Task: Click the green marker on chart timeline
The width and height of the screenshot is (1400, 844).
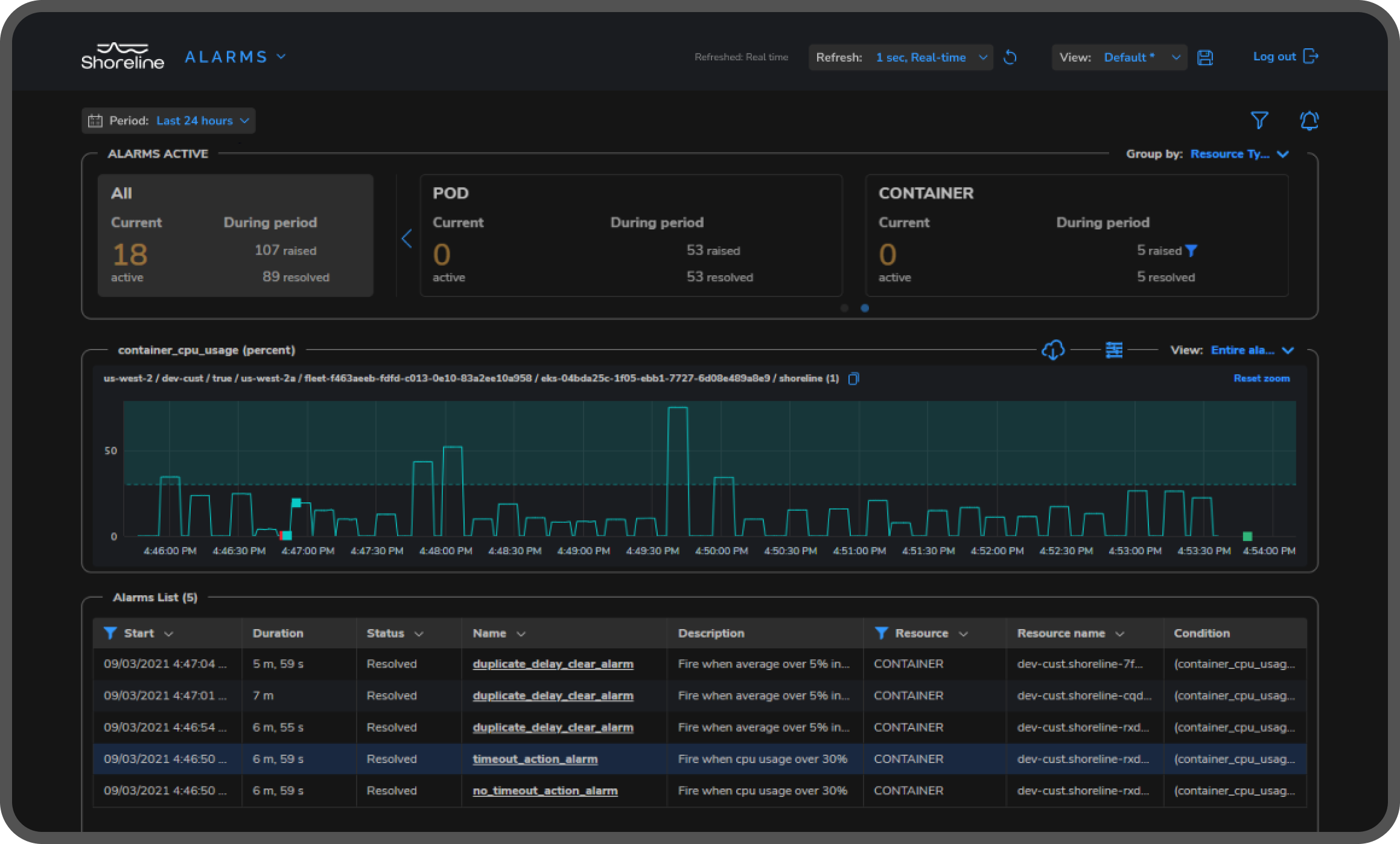Action: coord(1247,536)
